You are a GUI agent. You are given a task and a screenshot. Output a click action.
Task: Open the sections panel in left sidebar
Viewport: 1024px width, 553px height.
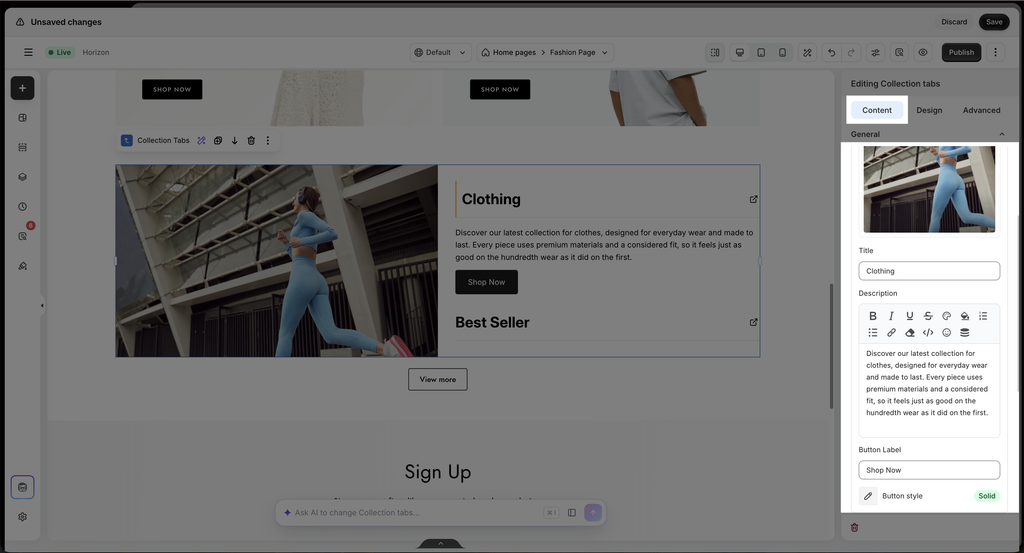click(x=22, y=148)
